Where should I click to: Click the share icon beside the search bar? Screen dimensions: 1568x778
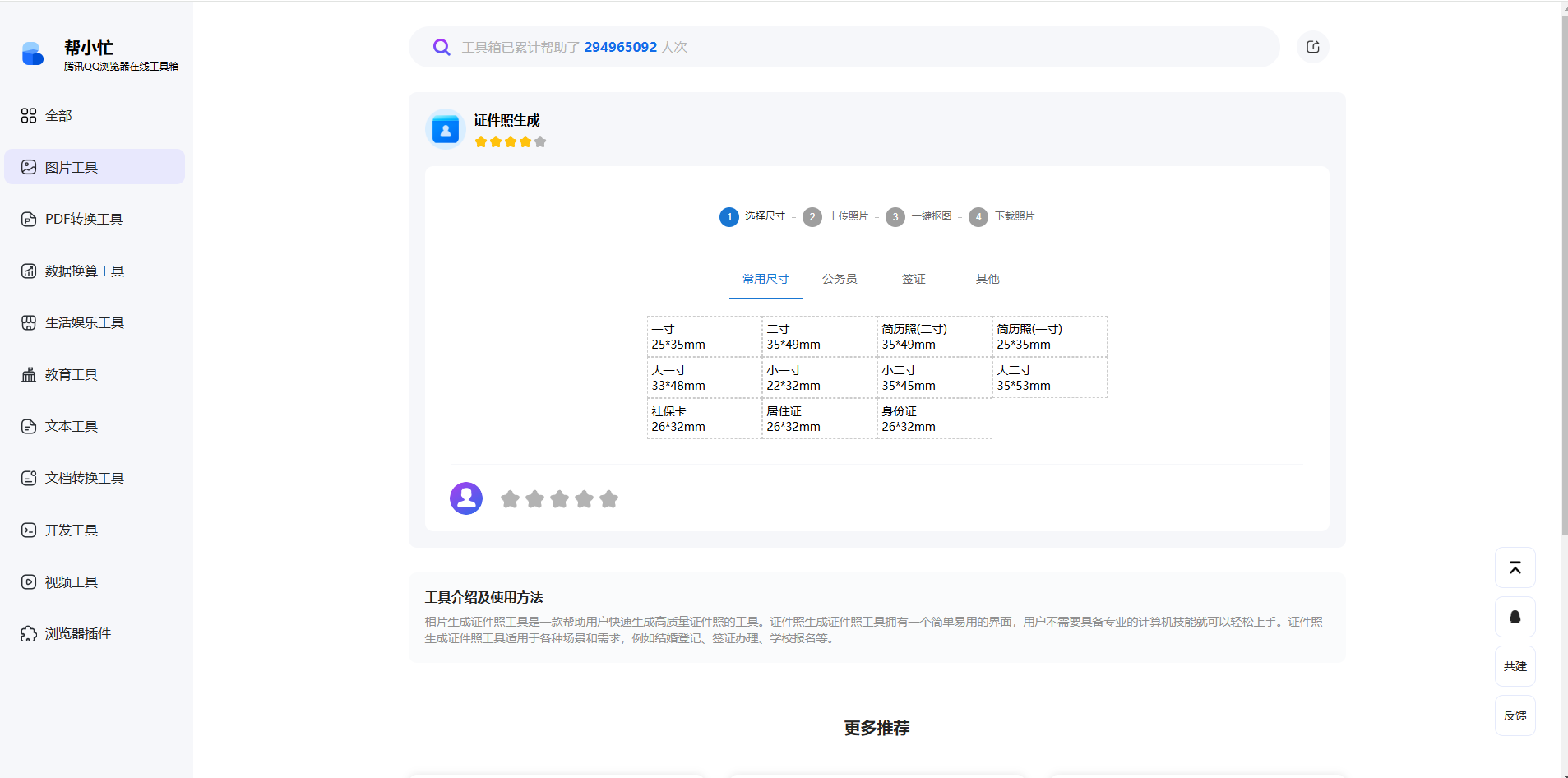pos(1312,47)
